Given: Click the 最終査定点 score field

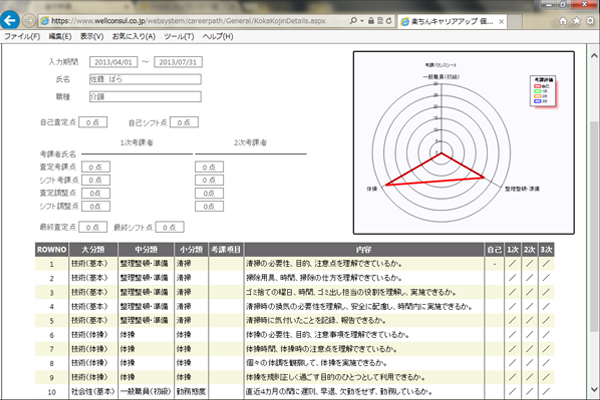Looking at the screenshot, I should 93,227.
